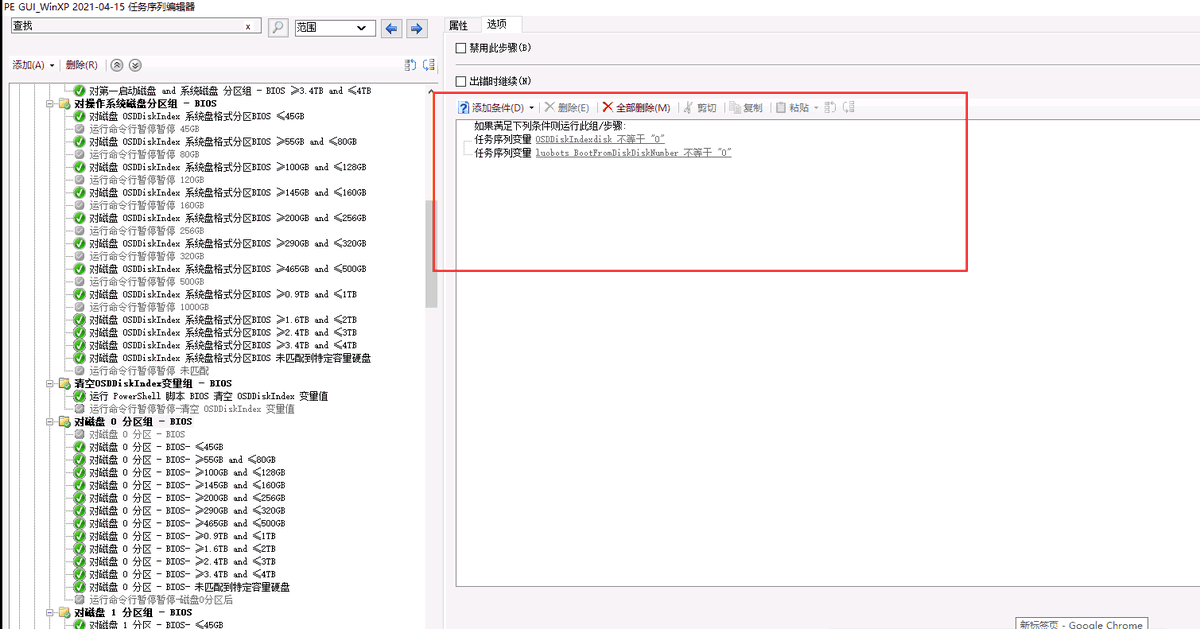Screen dimensions: 1200x629
Task: Click the question-mark icon of 添加条件(D)
Action: [464, 107]
